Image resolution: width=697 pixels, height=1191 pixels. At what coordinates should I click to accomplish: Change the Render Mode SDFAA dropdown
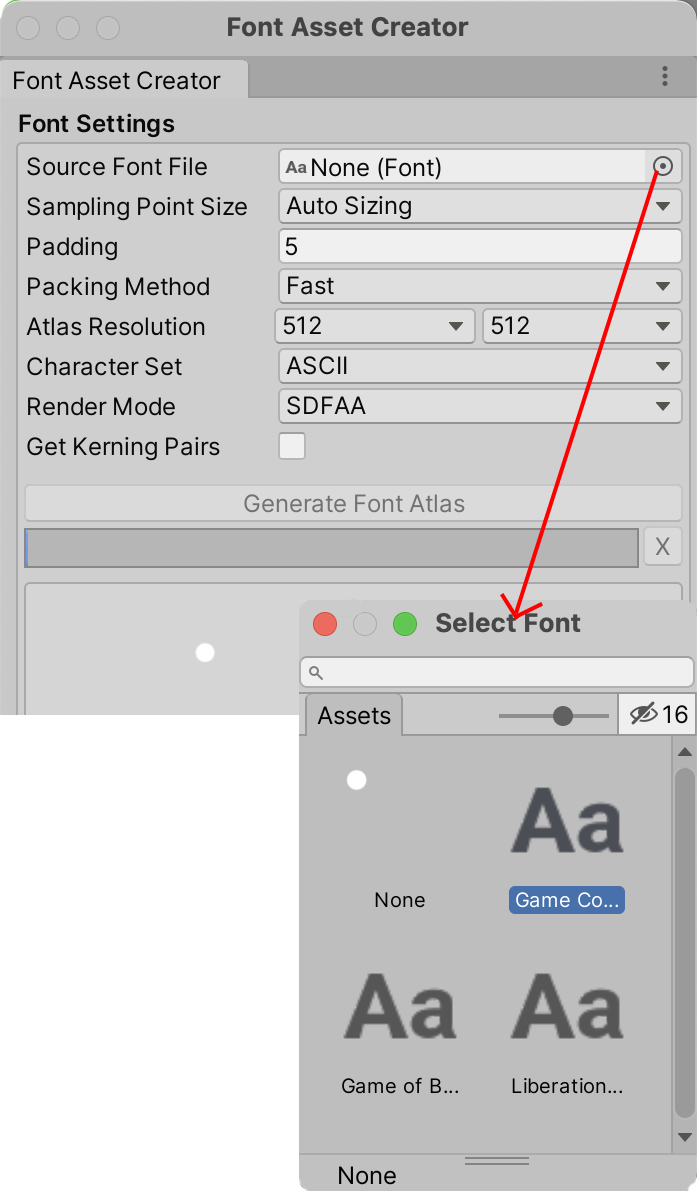pyautogui.click(x=480, y=407)
